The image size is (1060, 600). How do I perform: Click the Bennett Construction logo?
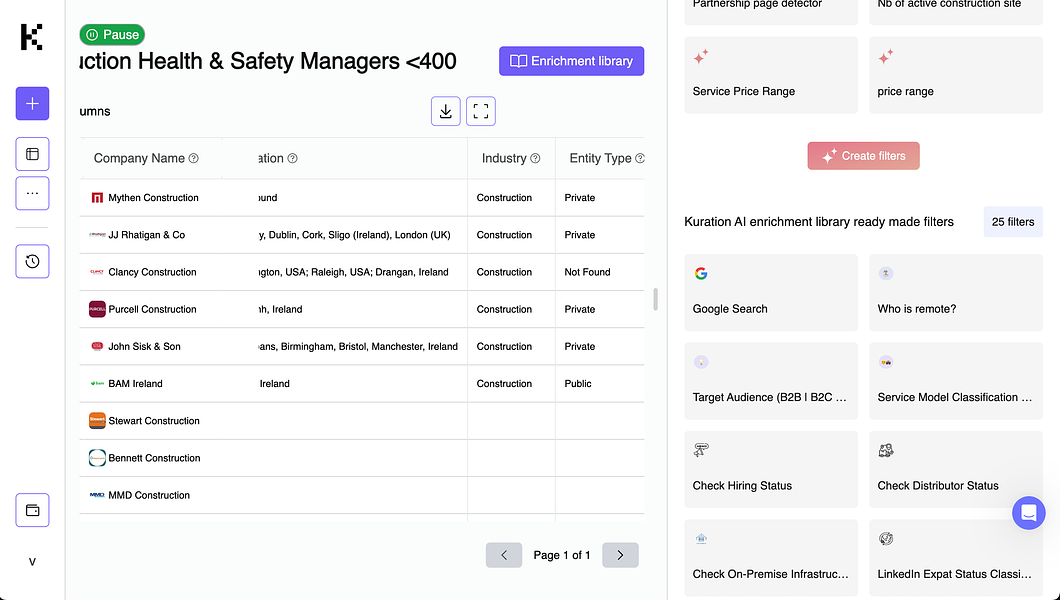click(x=97, y=457)
